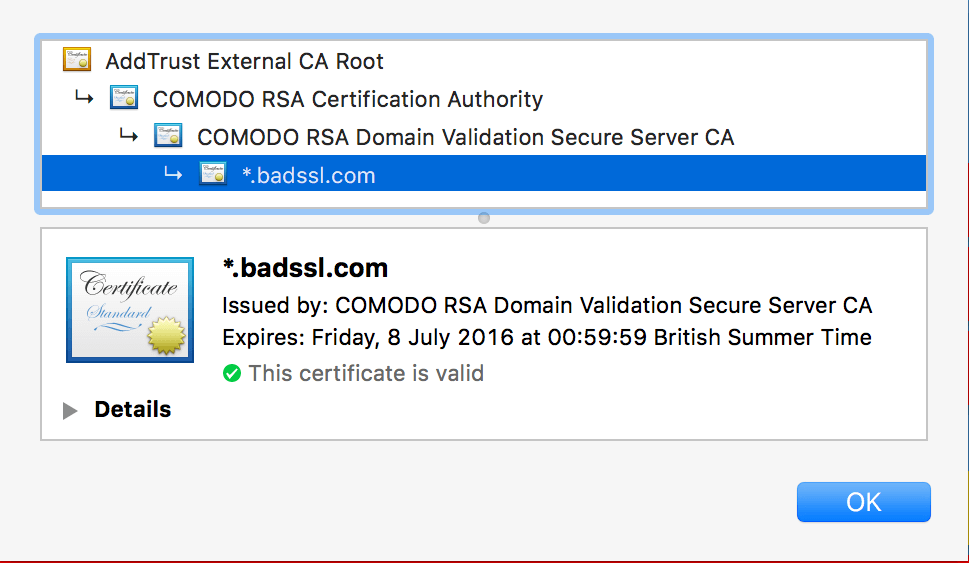
Task: Click the bold *.badssl.com certificate title
Action: 305,268
